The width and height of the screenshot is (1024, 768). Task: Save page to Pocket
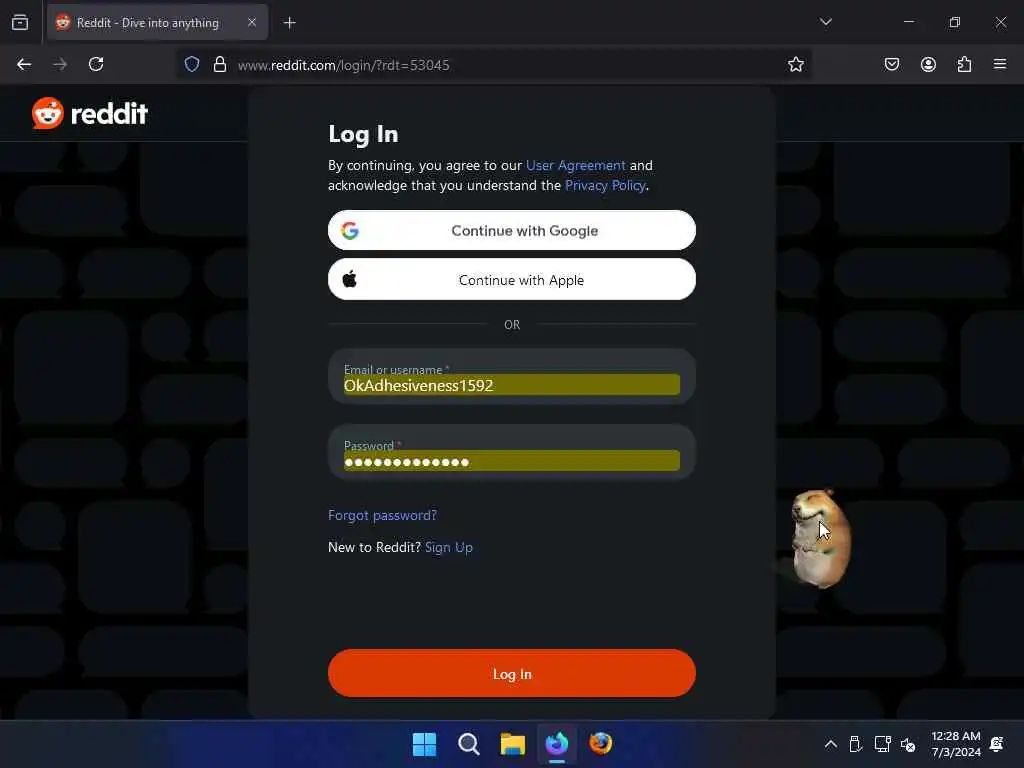(x=891, y=64)
